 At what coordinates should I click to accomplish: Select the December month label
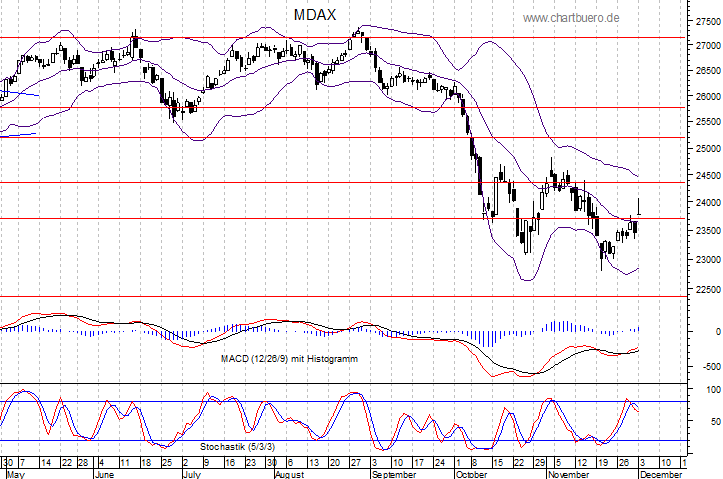tap(661, 474)
